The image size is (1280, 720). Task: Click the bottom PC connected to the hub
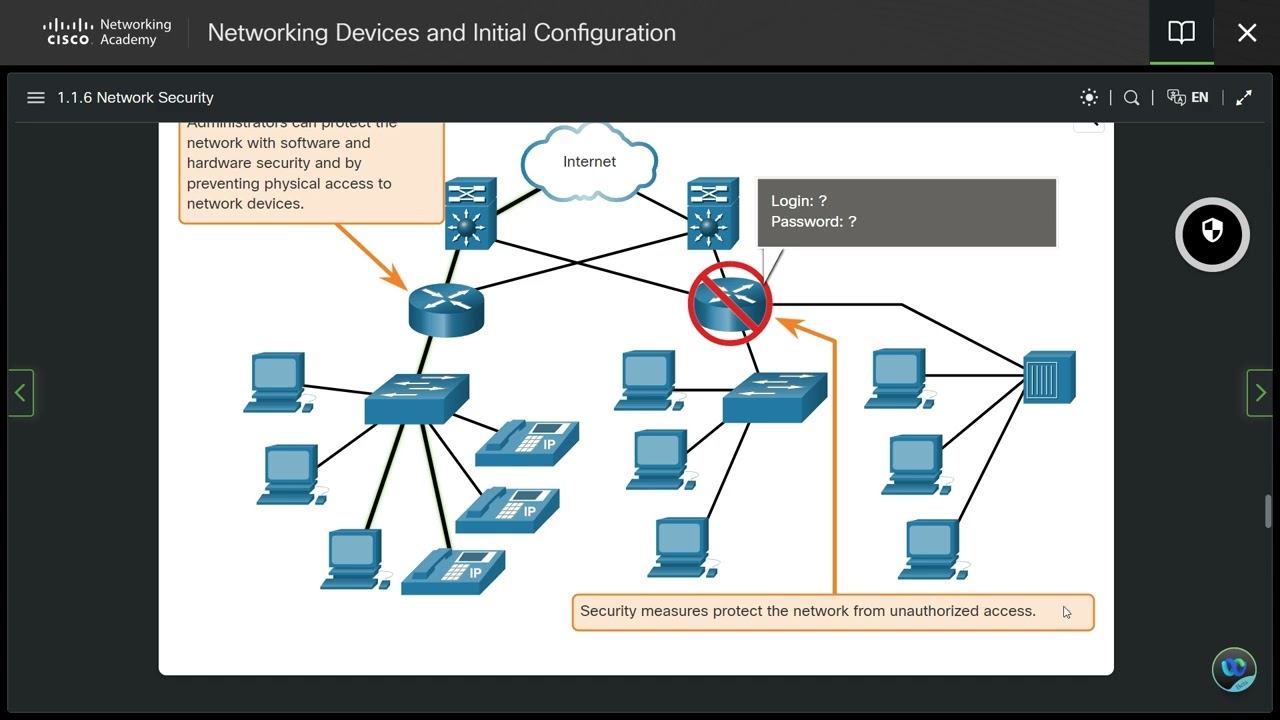[x=933, y=549]
